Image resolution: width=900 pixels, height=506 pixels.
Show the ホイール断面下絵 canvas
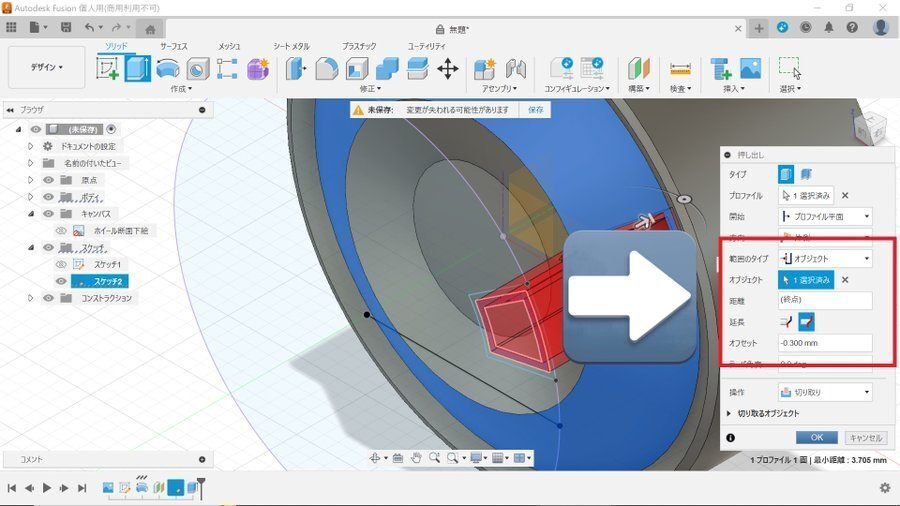pos(61,231)
